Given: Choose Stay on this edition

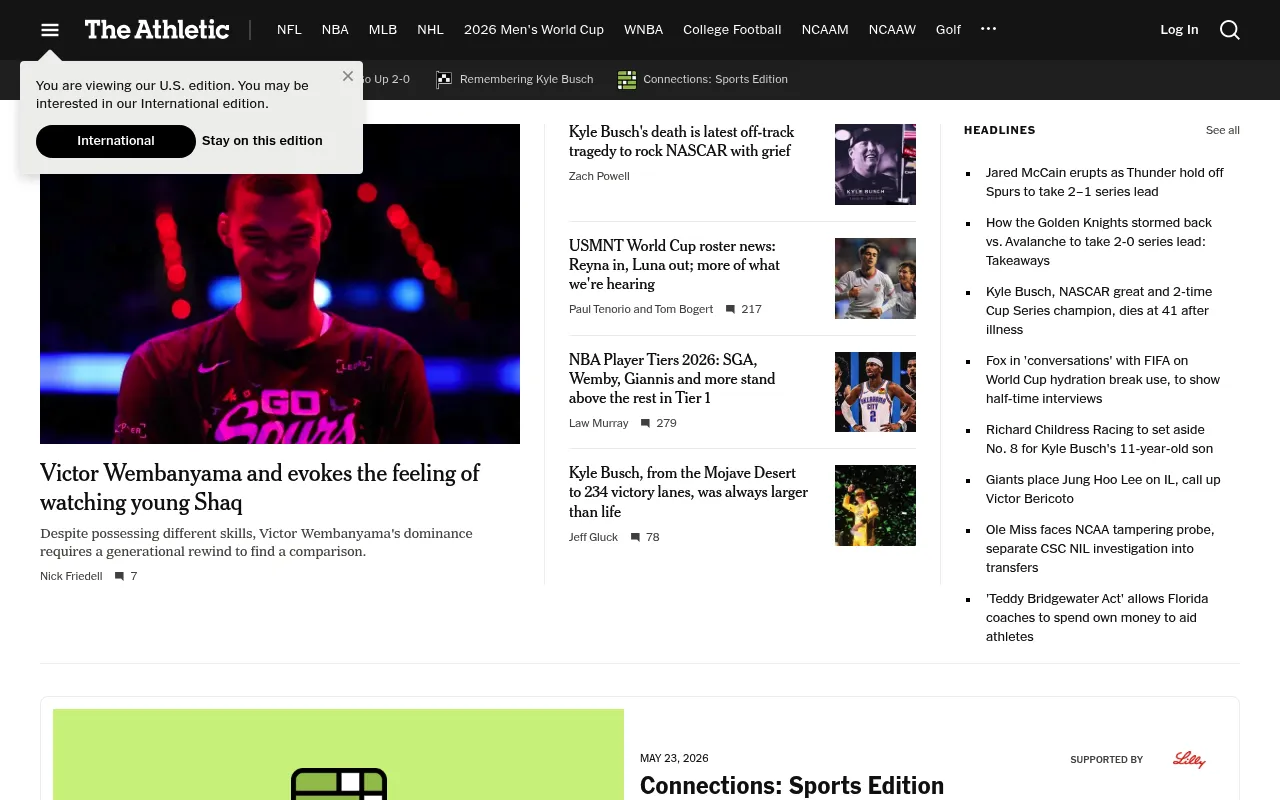Looking at the screenshot, I should click(x=262, y=141).
